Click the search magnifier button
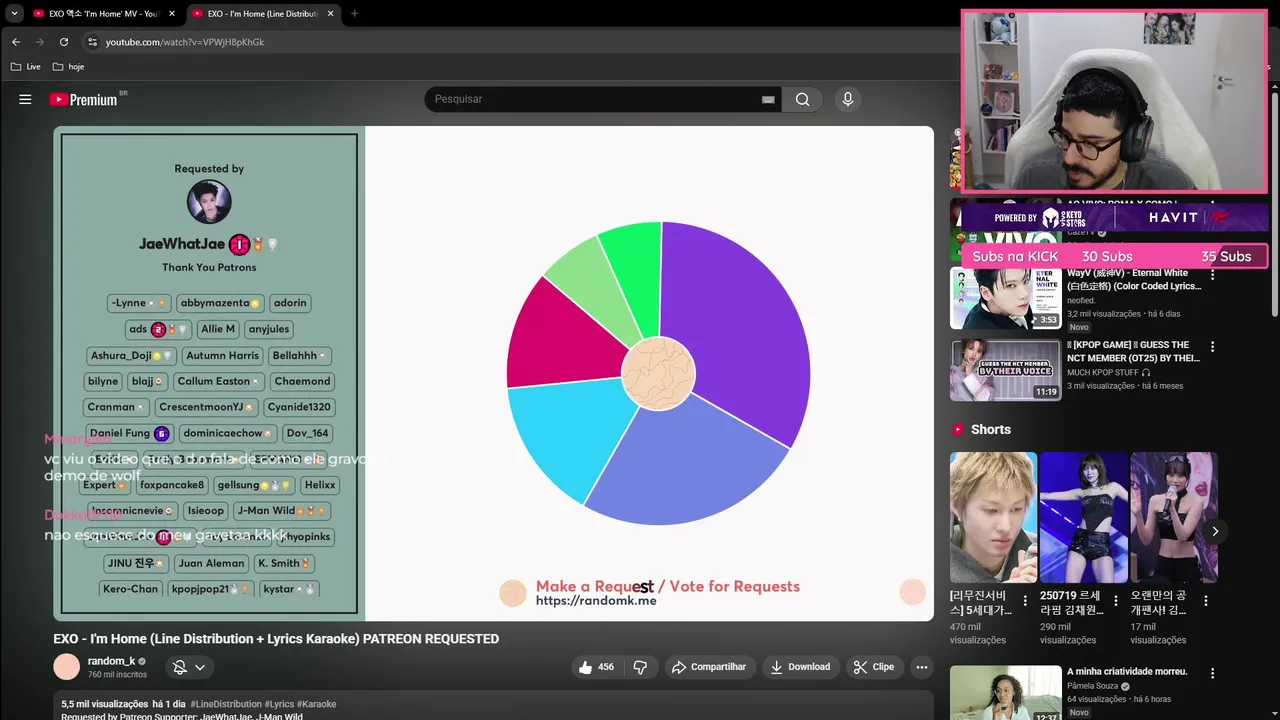 click(802, 99)
